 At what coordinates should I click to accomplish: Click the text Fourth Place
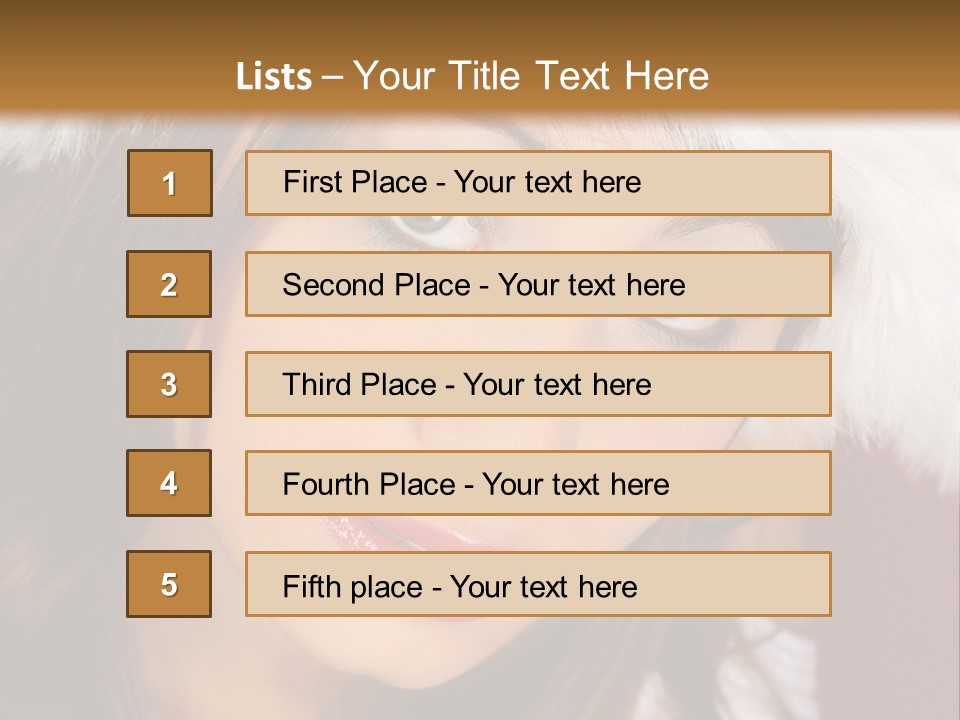point(369,484)
